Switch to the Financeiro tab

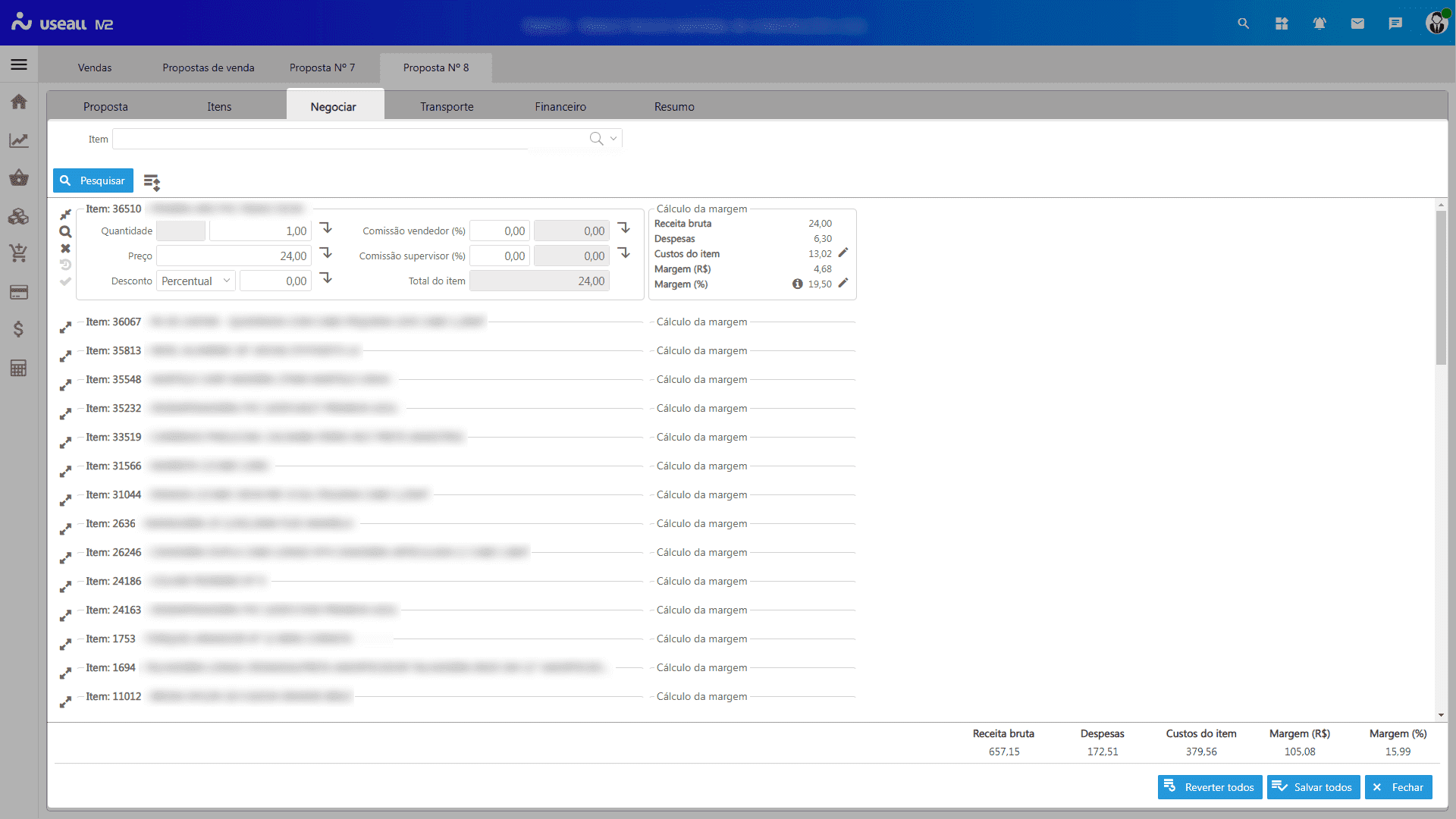tap(560, 107)
